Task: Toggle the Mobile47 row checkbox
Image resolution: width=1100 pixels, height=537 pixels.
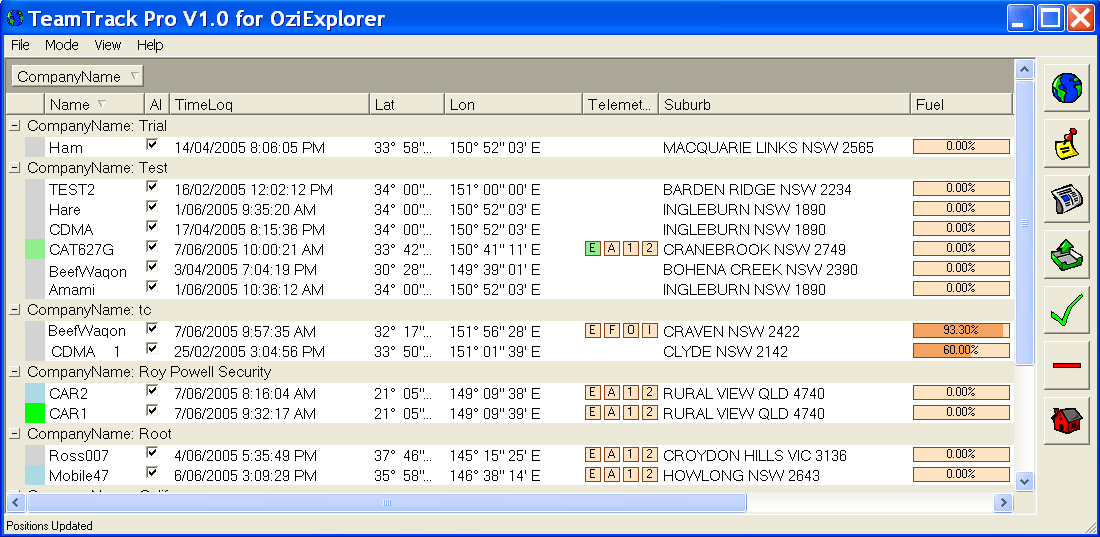Action: click(152, 472)
